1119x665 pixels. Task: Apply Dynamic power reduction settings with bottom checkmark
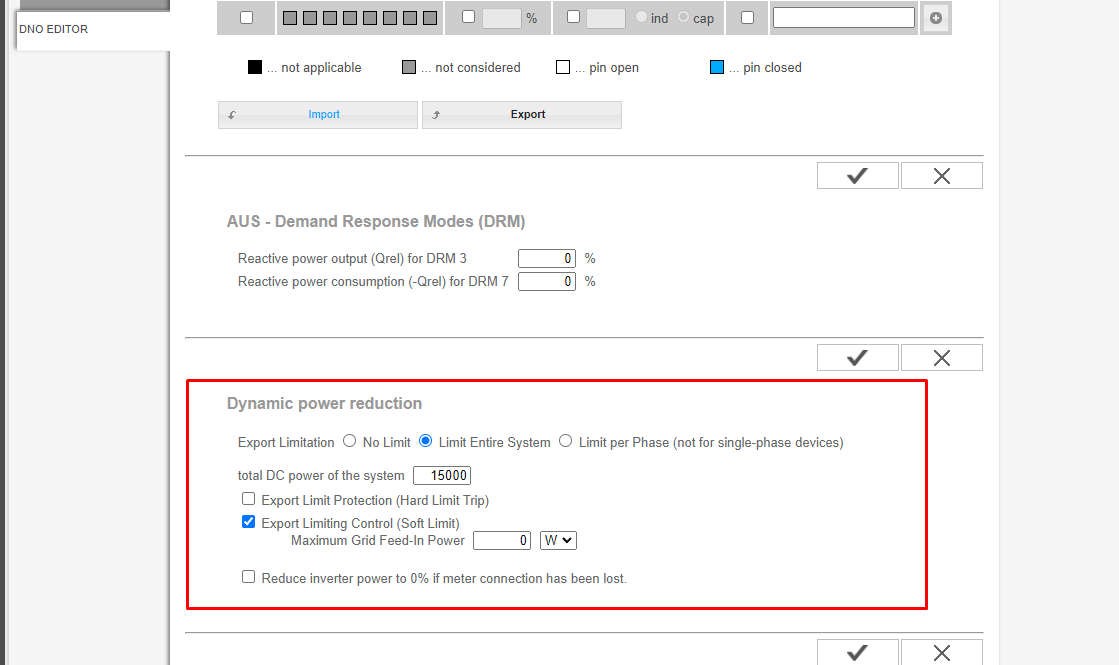857,653
